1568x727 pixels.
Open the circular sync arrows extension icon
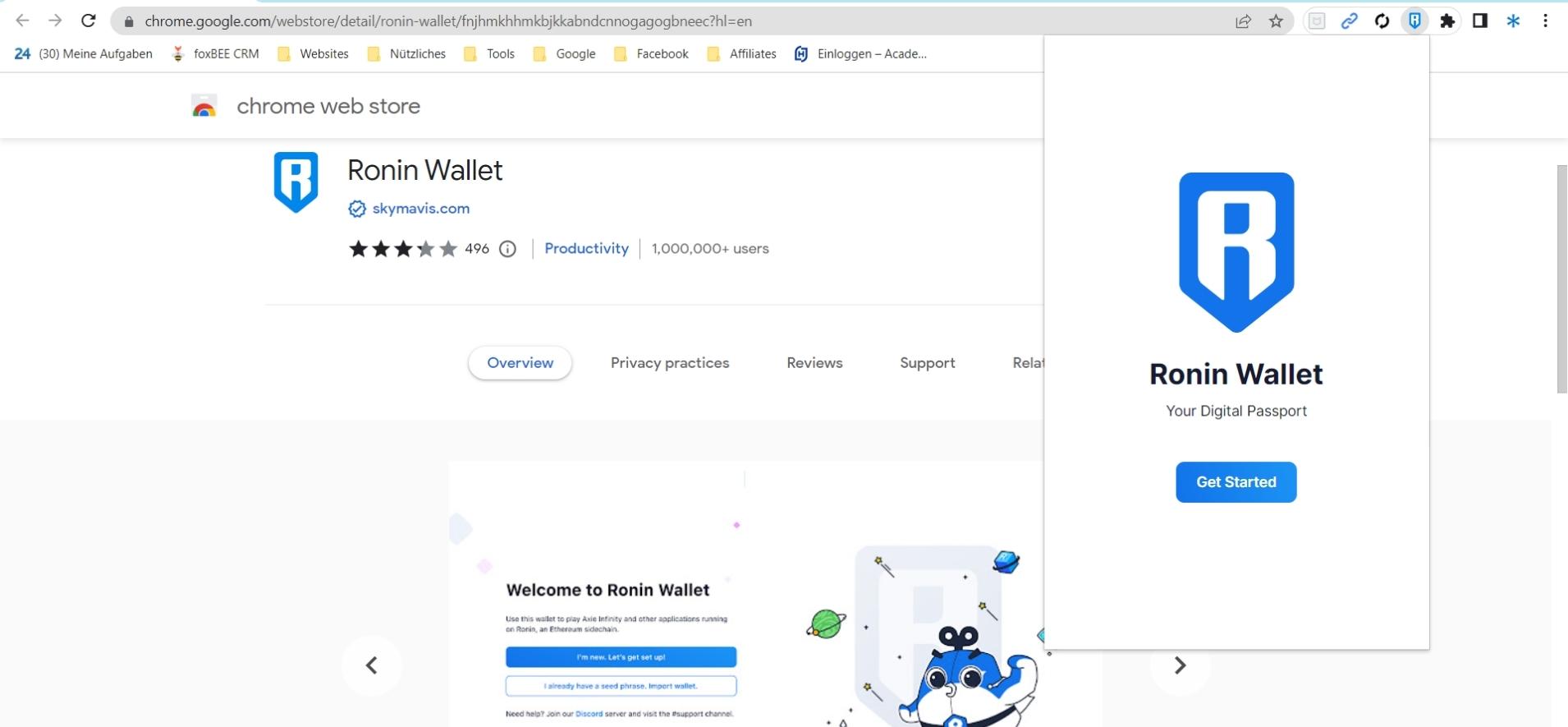click(1382, 21)
